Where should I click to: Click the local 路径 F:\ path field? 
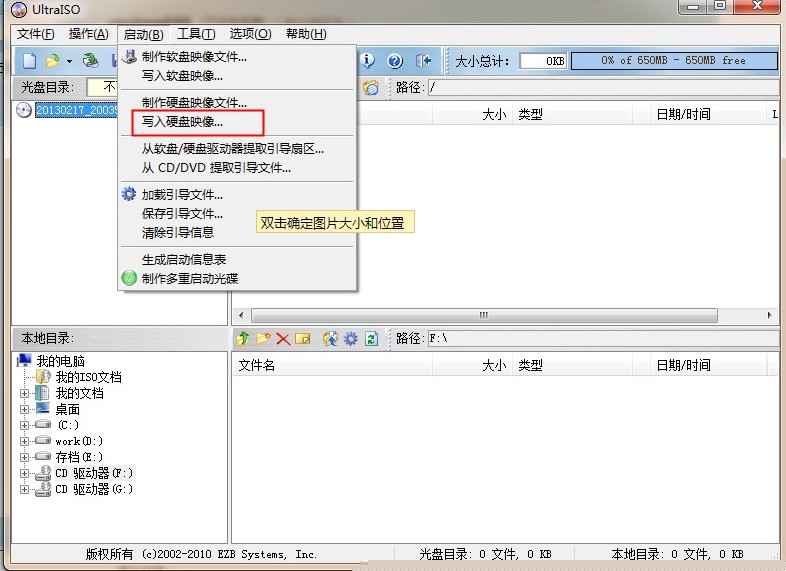click(x=604, y=338)
